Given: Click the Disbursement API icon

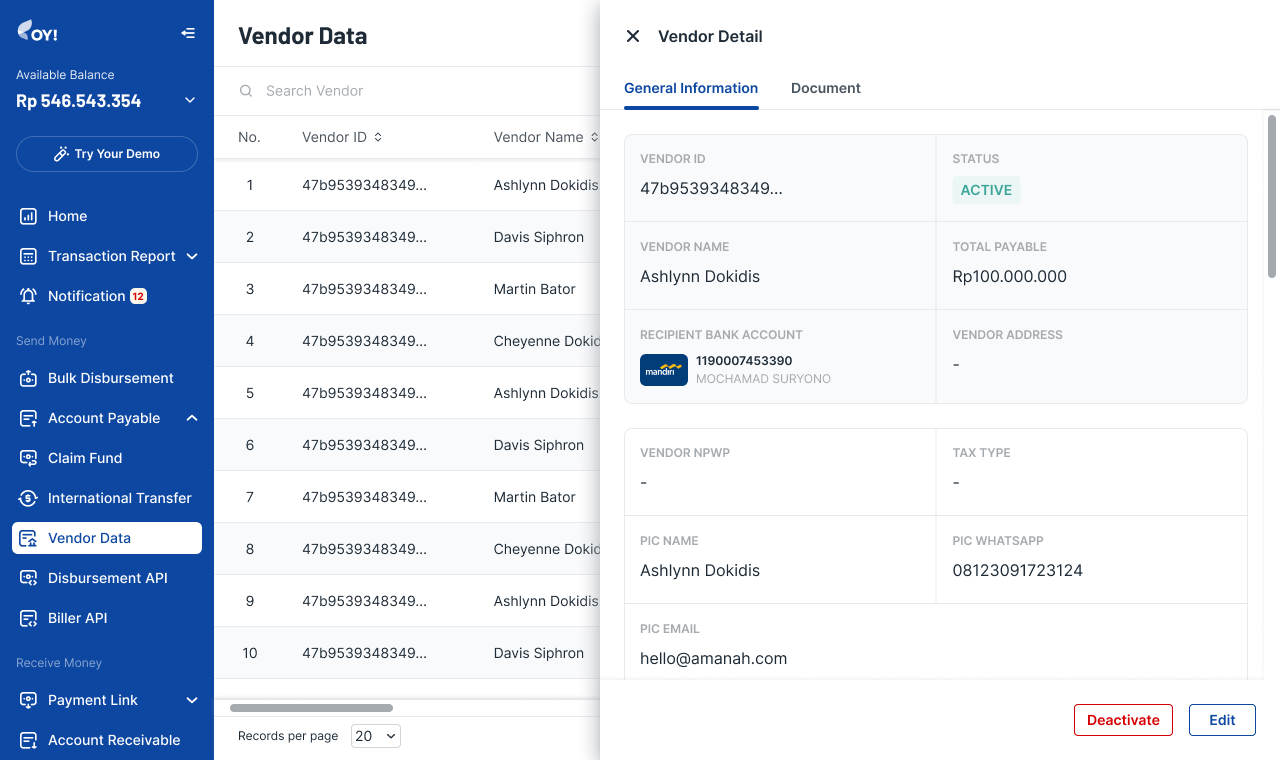Looking at the screenshot, I should pos(29,578).
